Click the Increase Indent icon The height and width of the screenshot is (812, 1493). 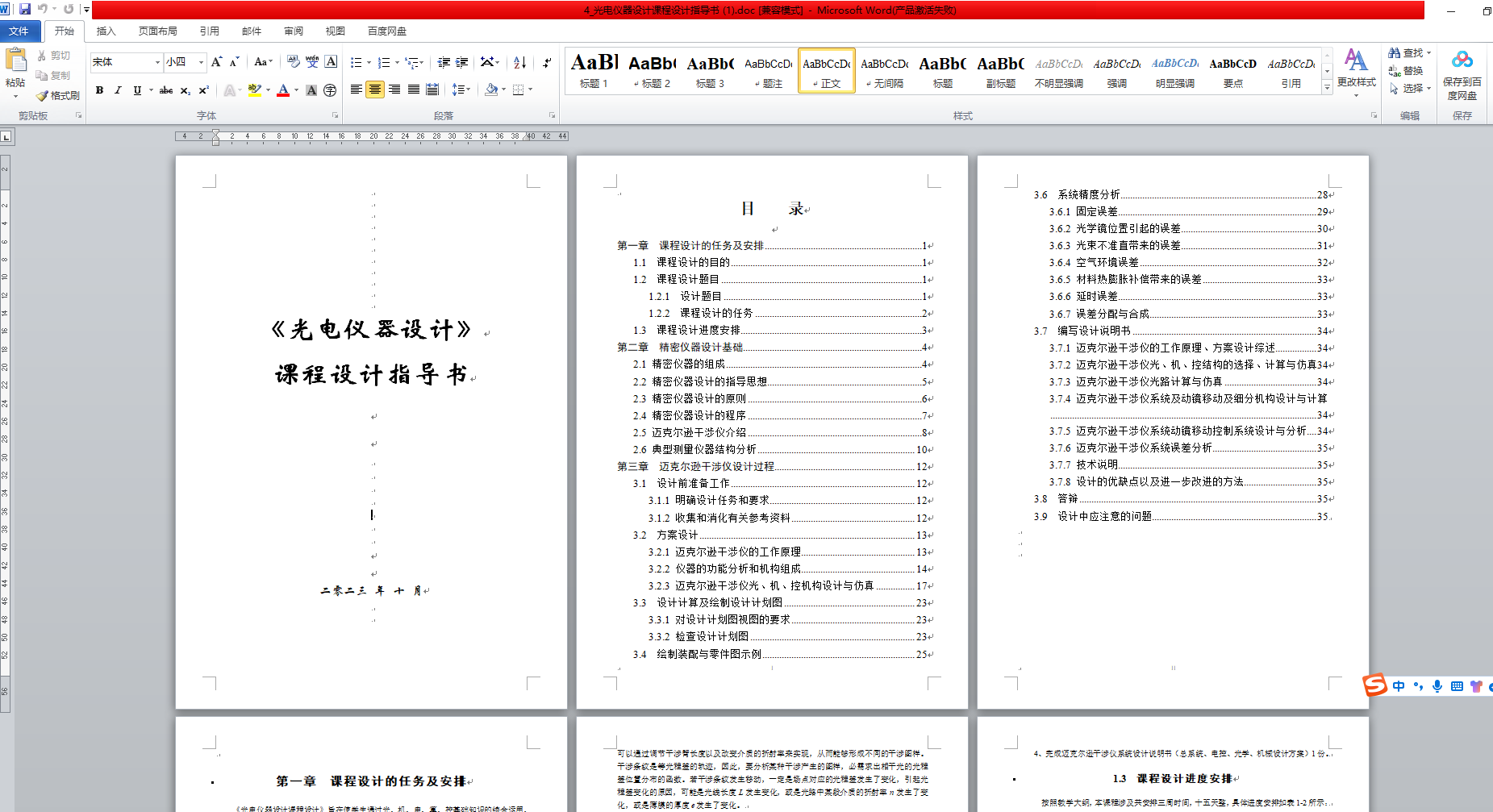pos(462,62)
